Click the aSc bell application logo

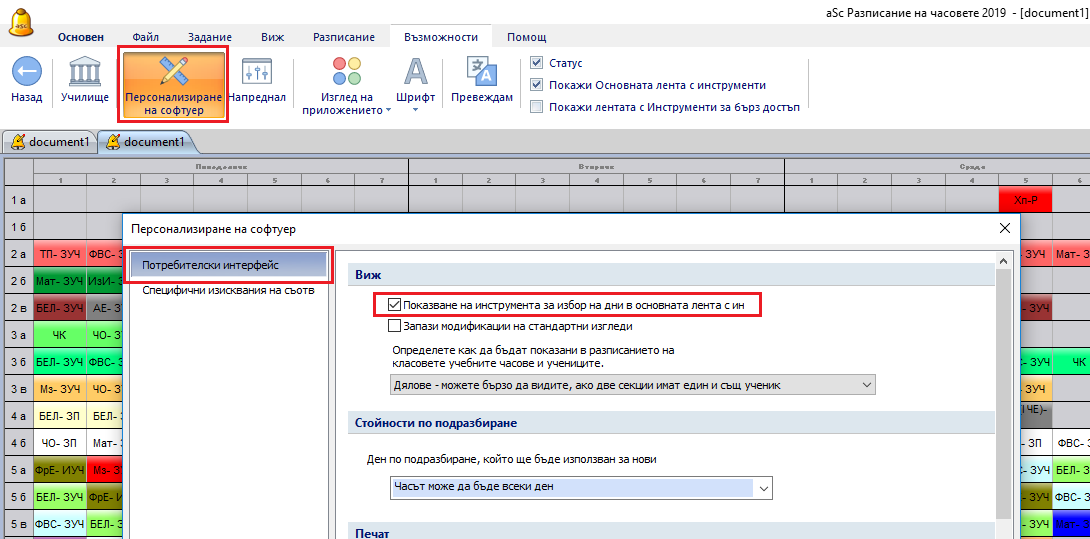pyautogui.click(x=20, y=18)
